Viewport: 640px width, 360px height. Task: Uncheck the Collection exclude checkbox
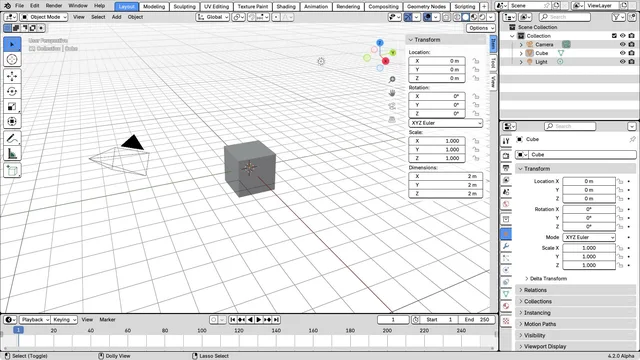pyautogui.click(x=614, y=36)
